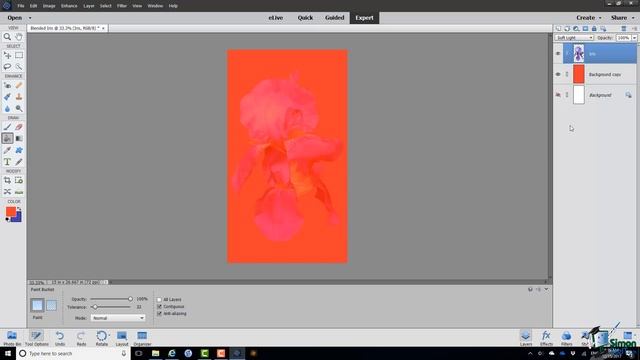Select the Crop tool
Image resolution: width=640 pixels, height=360 pixels.
point(7,180)
